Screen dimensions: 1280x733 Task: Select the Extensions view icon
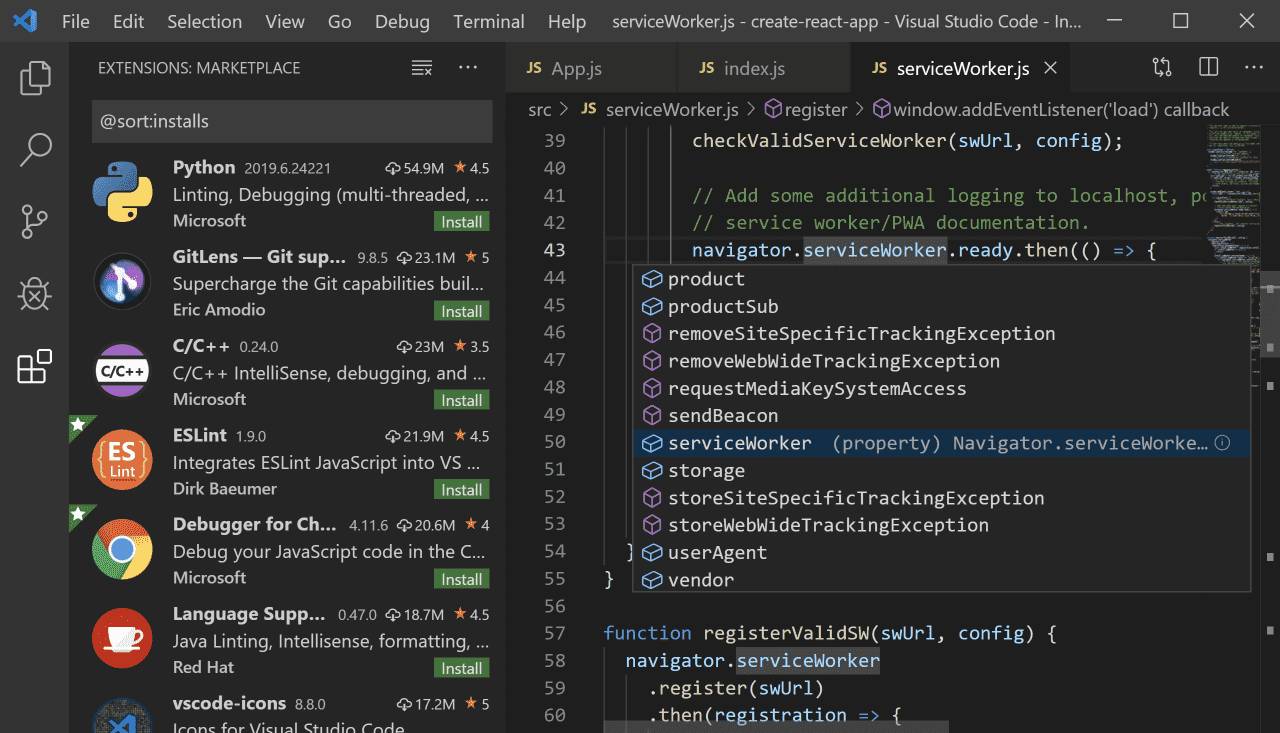click(35, 367)
